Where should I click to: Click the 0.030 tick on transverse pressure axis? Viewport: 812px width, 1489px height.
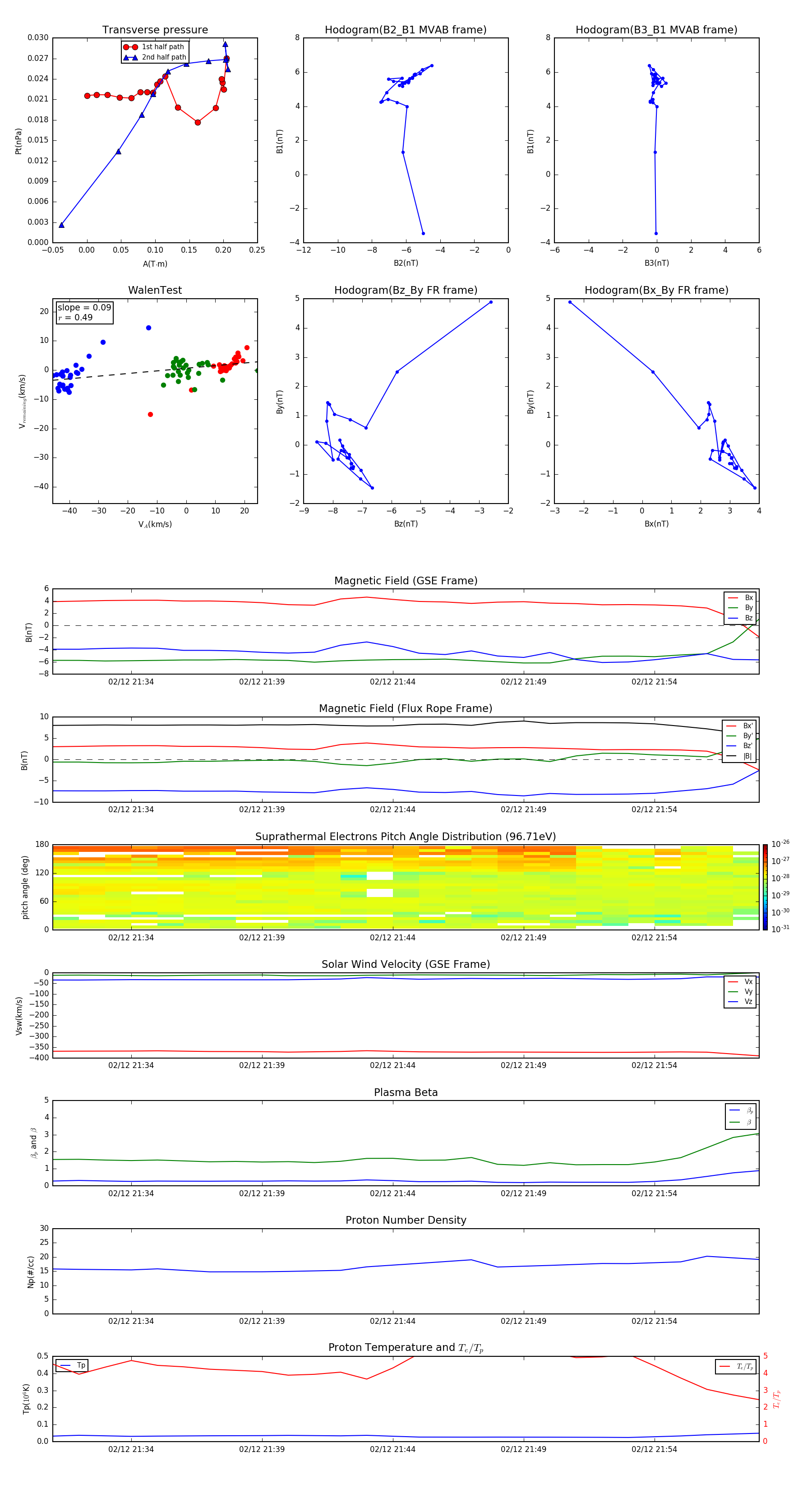tap(38, 37)
